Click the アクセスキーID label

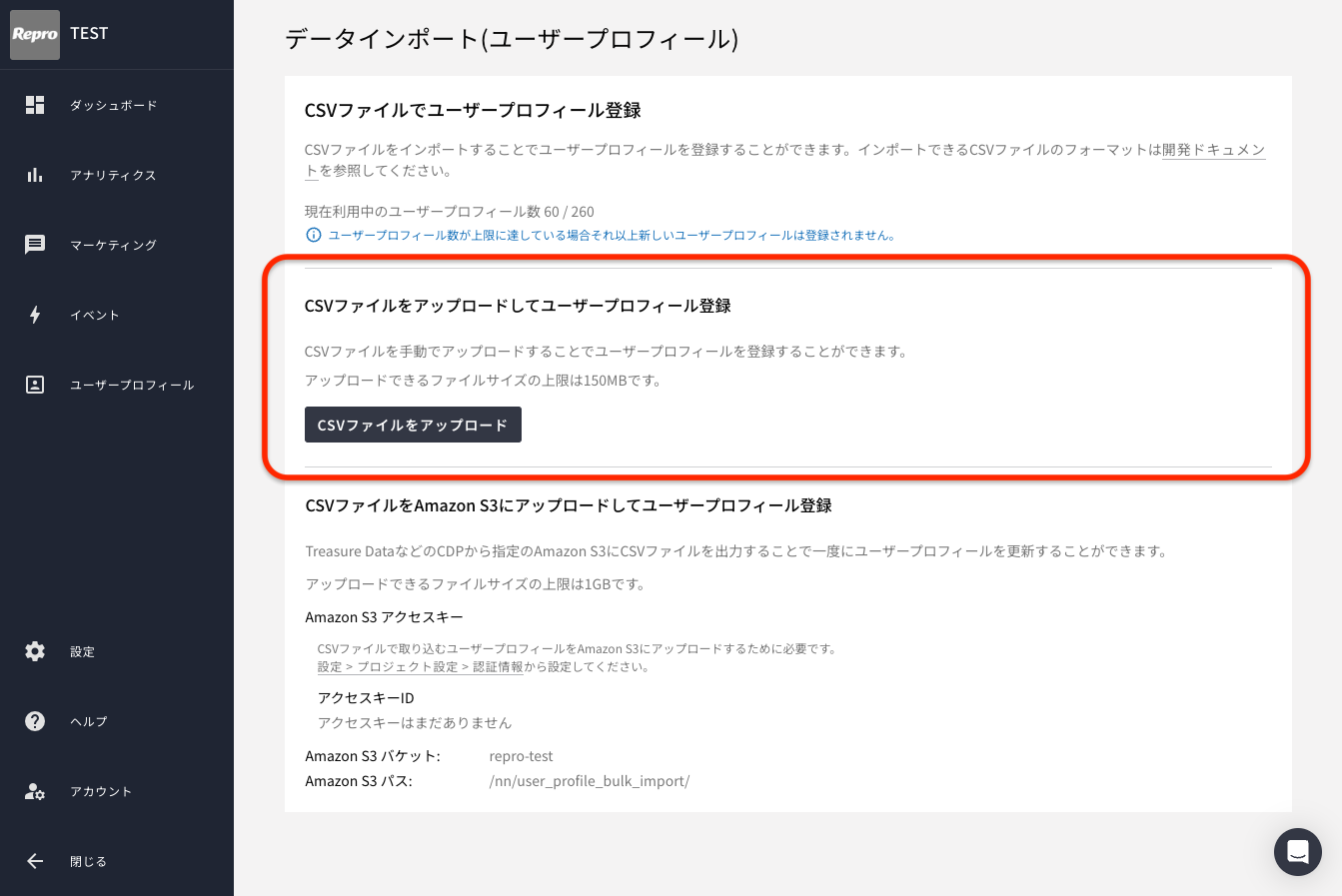click(x=366, y=697)
